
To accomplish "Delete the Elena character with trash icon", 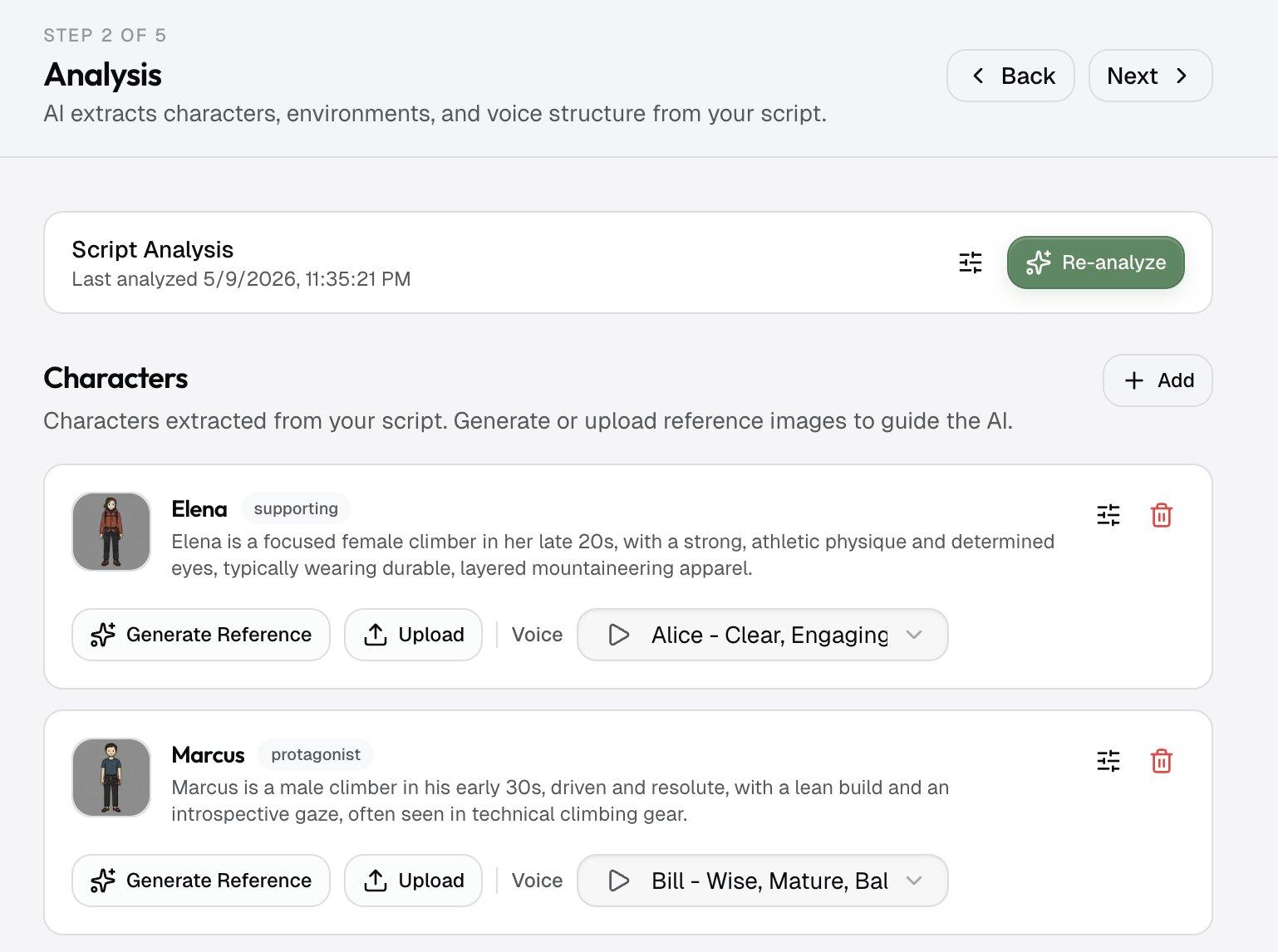I will tap(1161, 515).
